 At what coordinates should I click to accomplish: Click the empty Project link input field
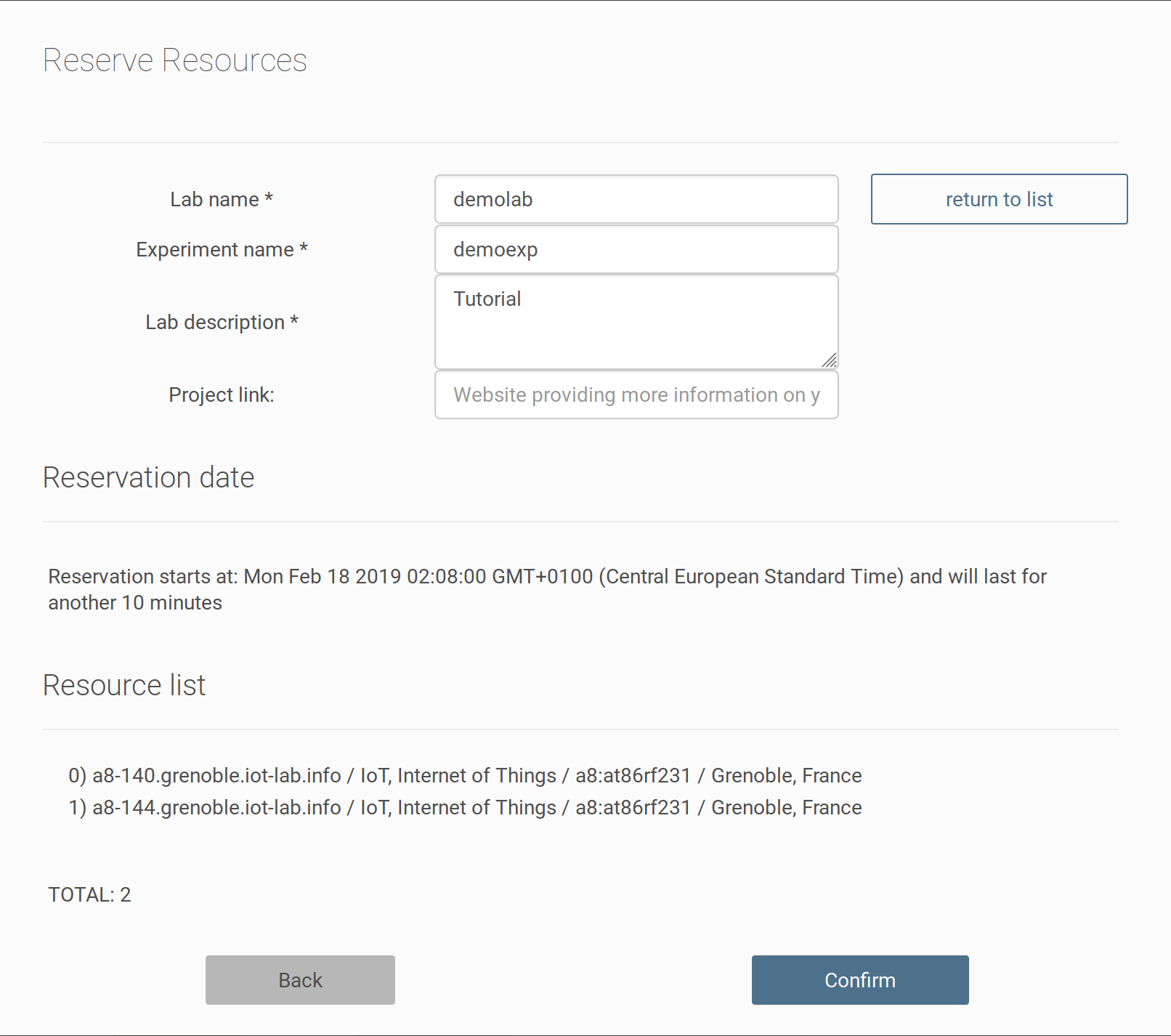(x=636, y=394)
